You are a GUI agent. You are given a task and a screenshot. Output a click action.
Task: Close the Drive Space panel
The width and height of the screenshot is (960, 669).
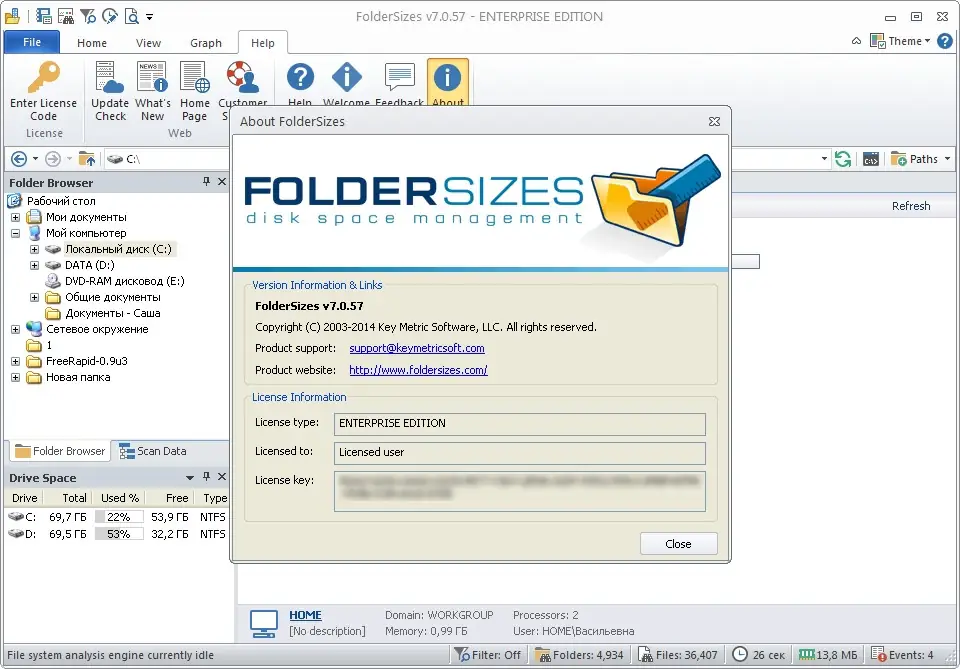click(222, 476)
